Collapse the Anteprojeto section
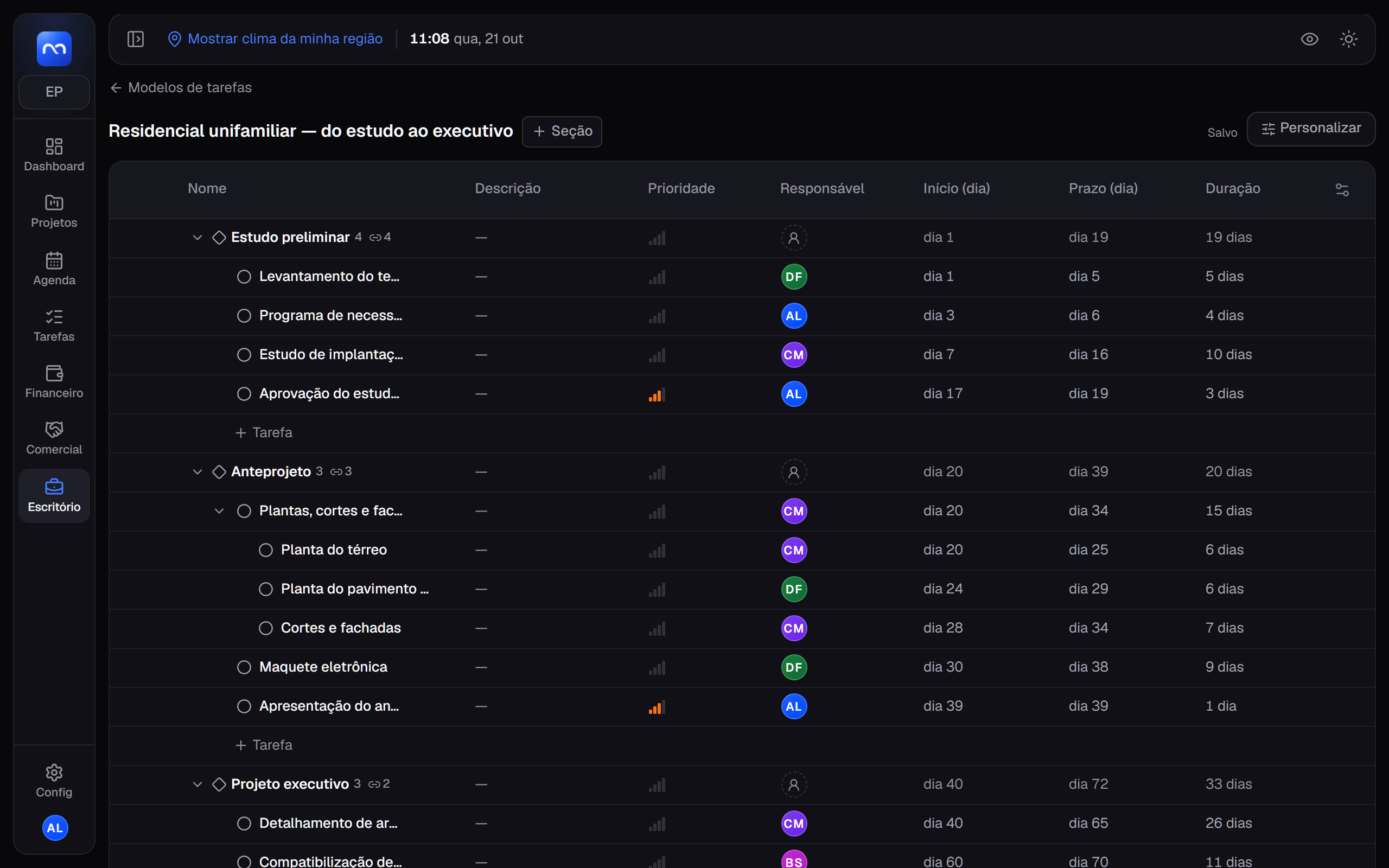Image resolution: width=1389 pixels, height=868 pixels. point(197,472)
